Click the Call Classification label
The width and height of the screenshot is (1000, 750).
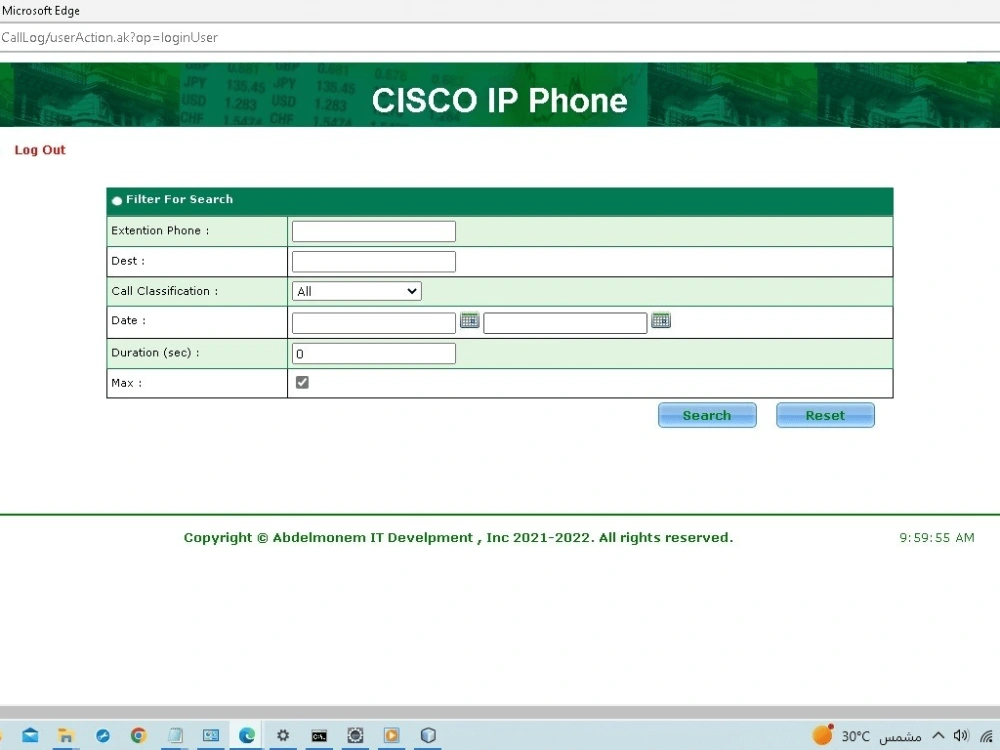[165, 291]
